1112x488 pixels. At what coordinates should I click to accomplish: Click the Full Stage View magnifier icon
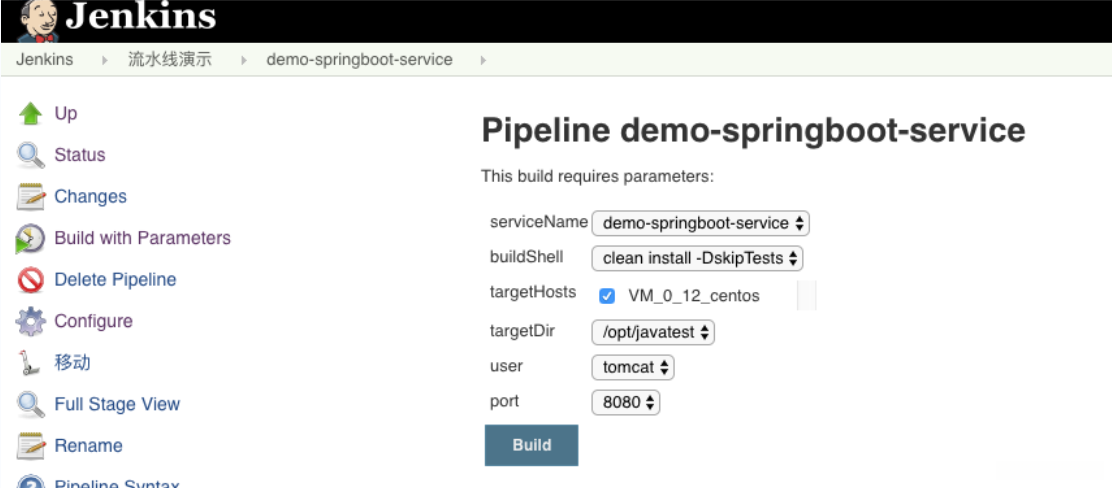click(31, 405)
